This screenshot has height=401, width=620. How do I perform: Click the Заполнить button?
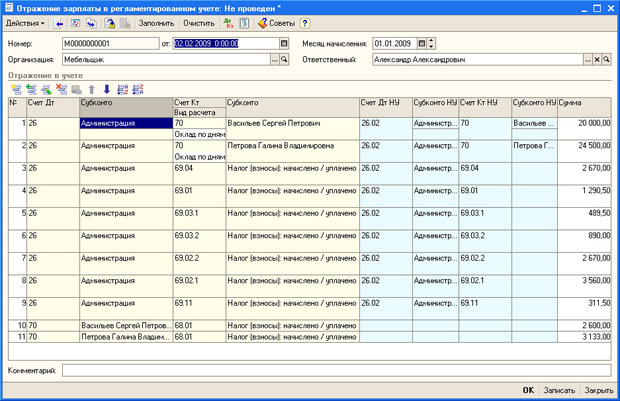click(156, 23)
